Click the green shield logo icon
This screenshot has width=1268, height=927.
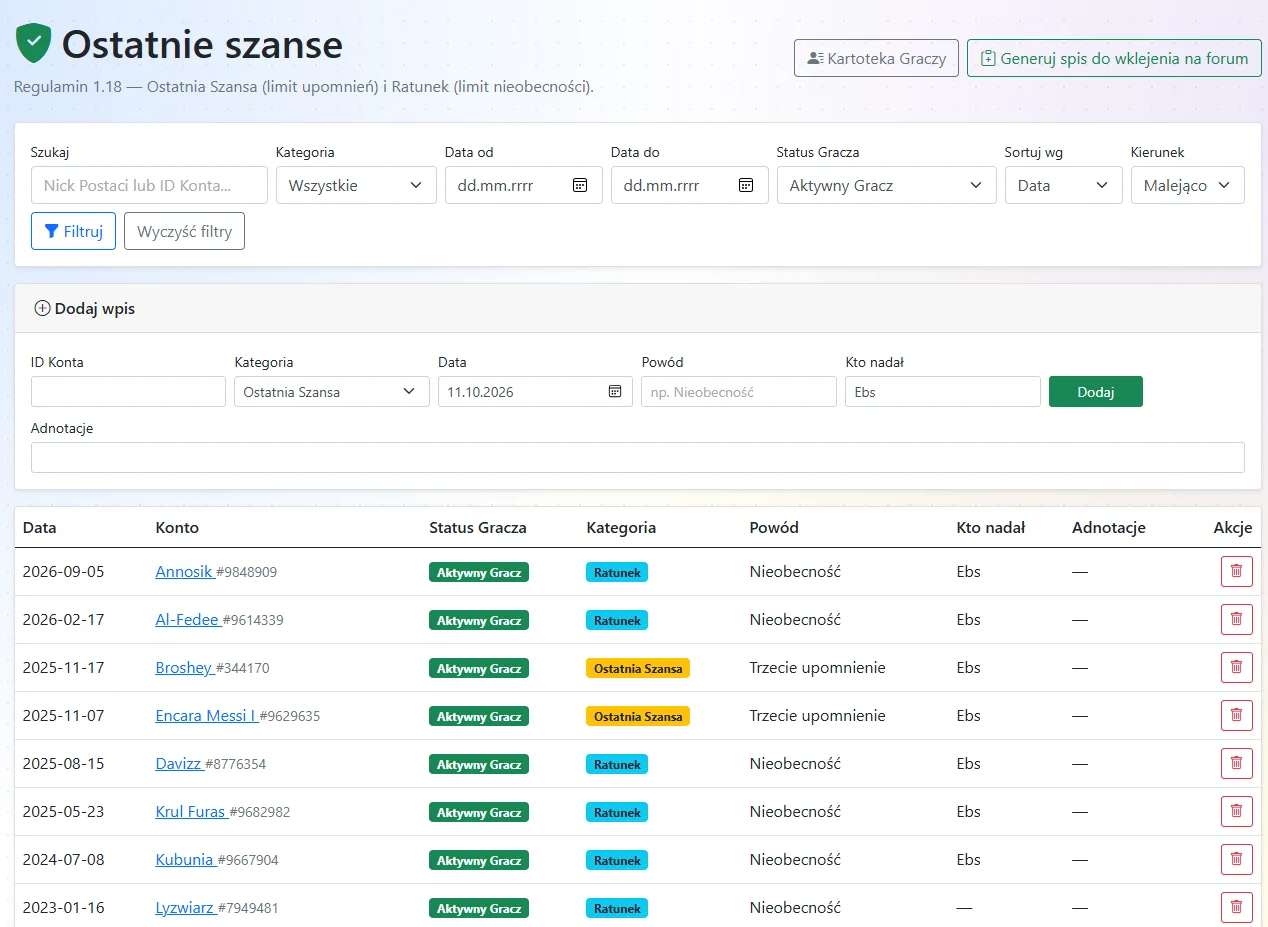(x=33, y=44)
